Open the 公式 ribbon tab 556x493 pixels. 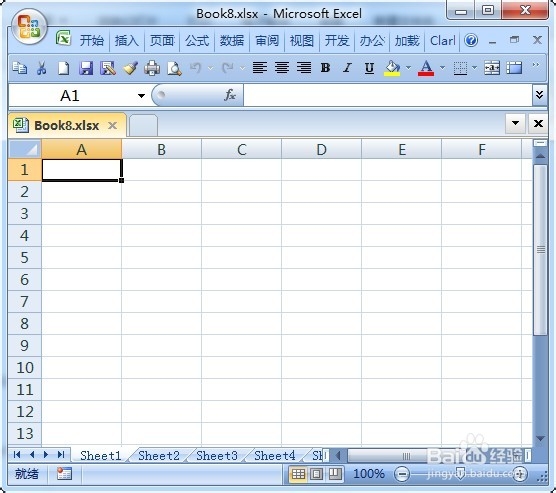[x=197, y=40]
